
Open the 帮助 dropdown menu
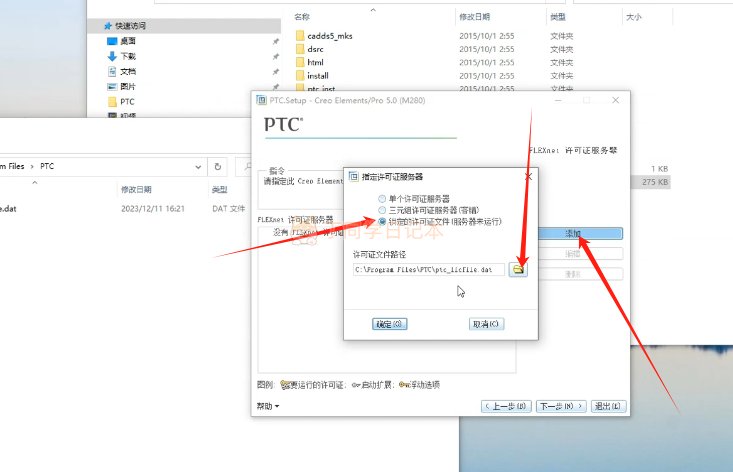coord(268,406)
